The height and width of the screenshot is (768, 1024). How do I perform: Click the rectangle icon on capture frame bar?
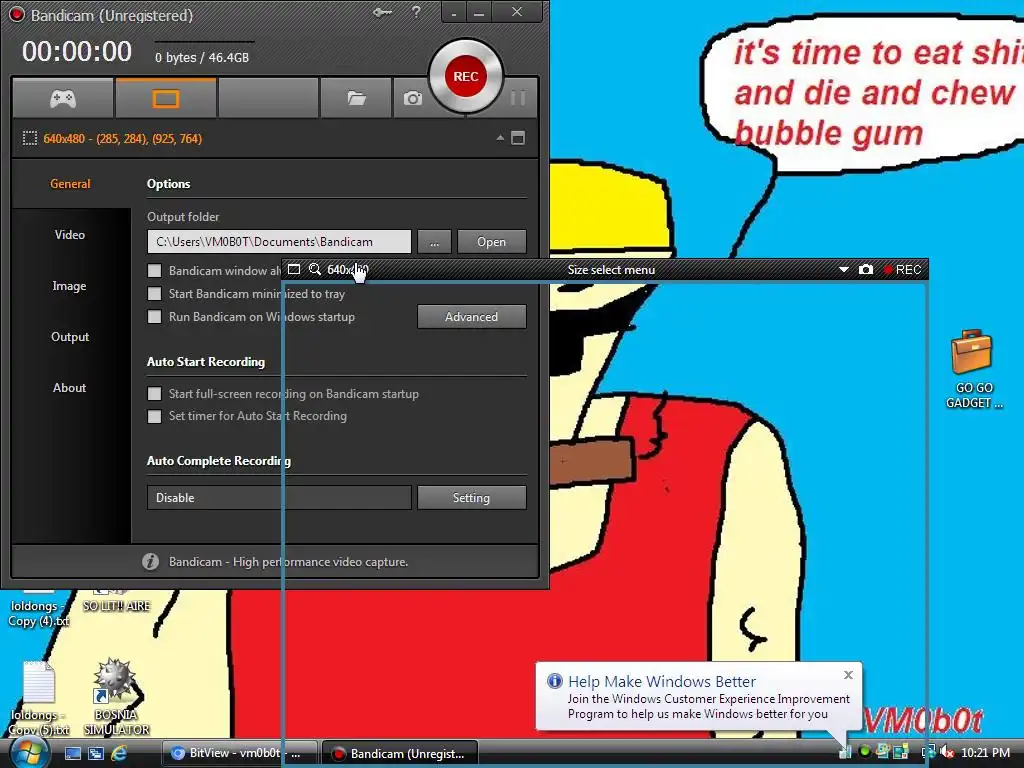(x=294, y=269)
